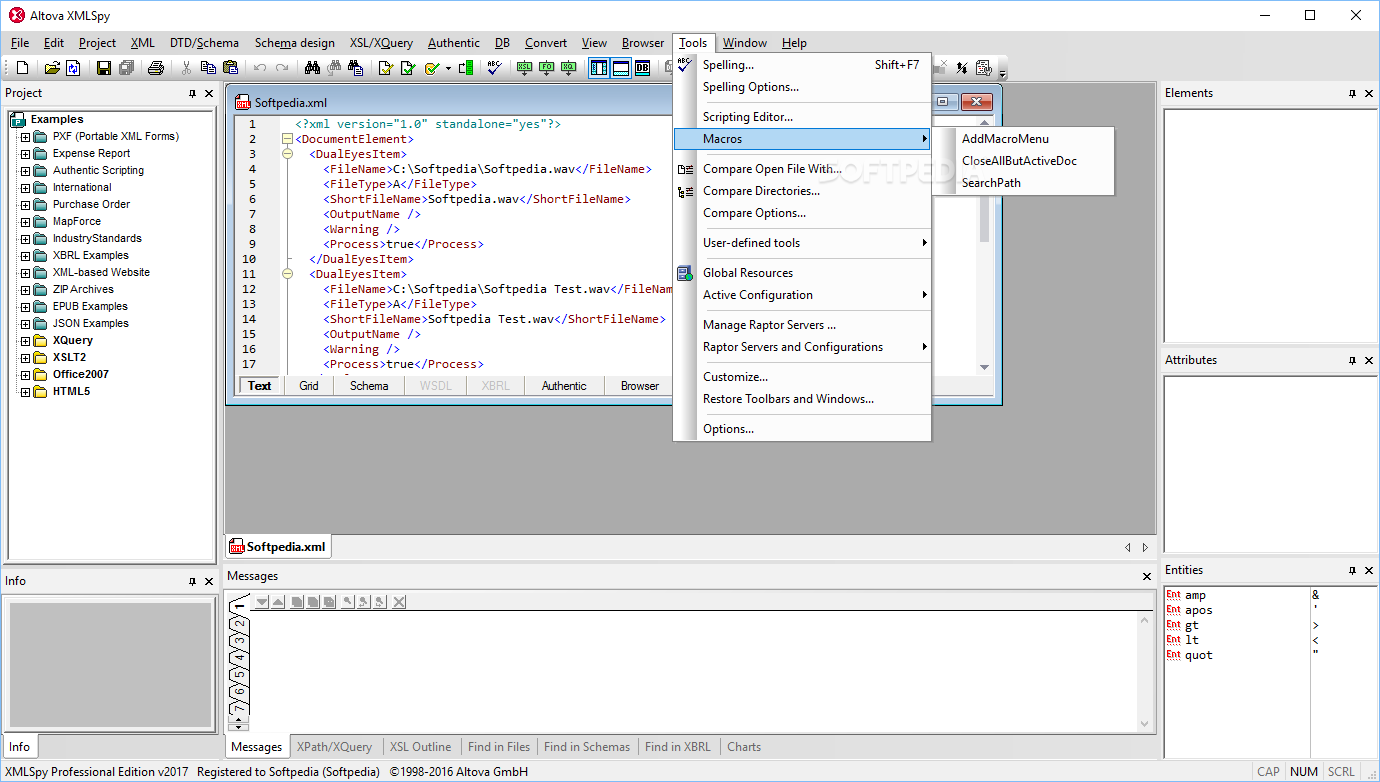The height and width of the screenshot is (782, 1380).
Task: Click the spelling check ABC toolbar icon
Action: (494, 68)
